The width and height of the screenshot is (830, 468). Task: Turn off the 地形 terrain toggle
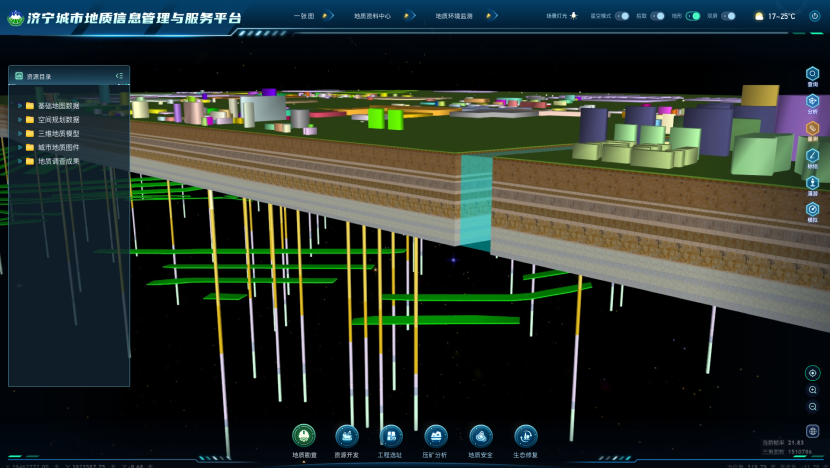pos(693,16)
